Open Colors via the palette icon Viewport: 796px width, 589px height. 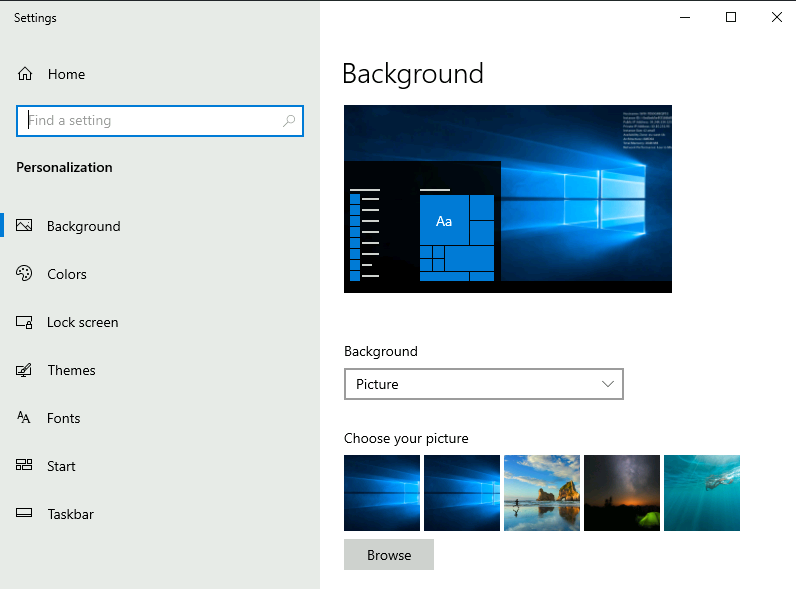(x=25, y=274)
